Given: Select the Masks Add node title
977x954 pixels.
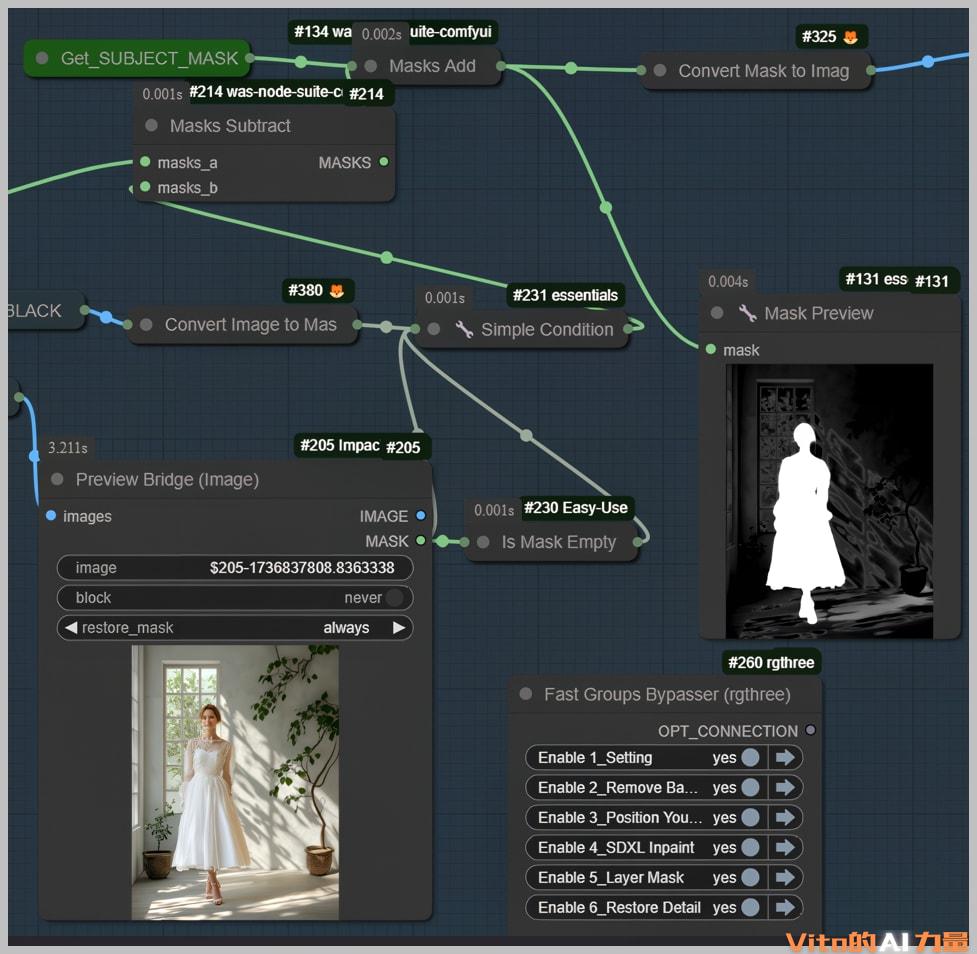Looking at the screenshot, I should tap(432, 65).
